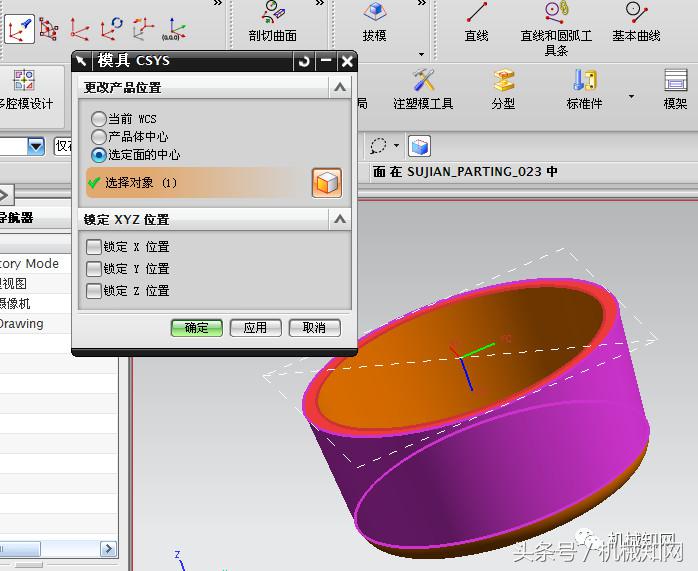Collapse the 锁定 XYZ 位置 section

(x=340, y=219)
